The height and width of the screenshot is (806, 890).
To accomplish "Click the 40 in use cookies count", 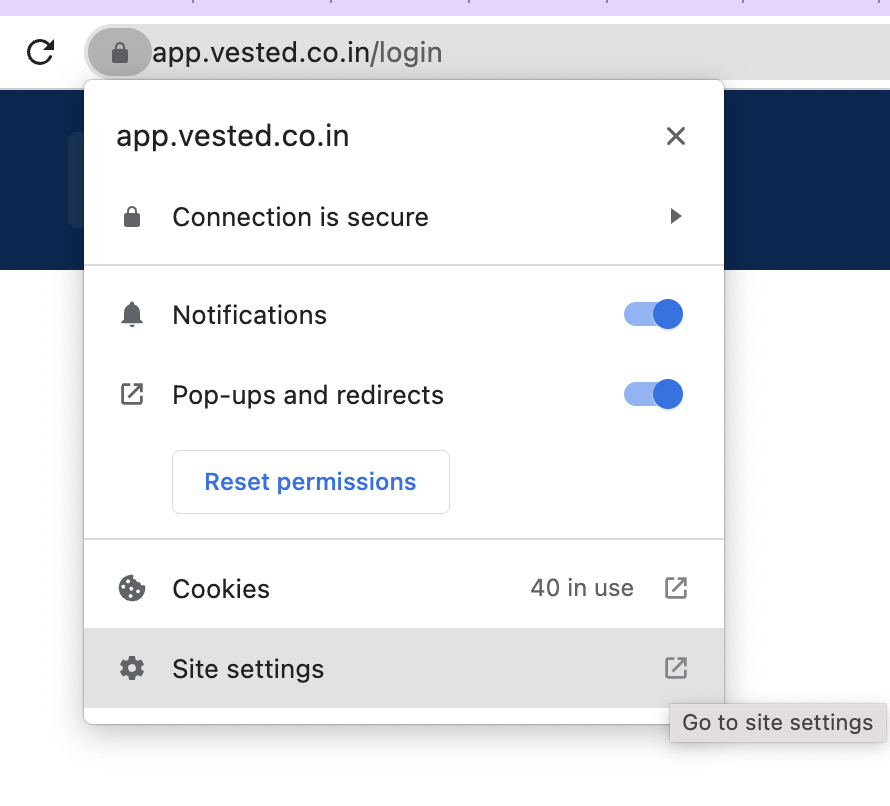I will pyautogui.click(x=582, y=588).
